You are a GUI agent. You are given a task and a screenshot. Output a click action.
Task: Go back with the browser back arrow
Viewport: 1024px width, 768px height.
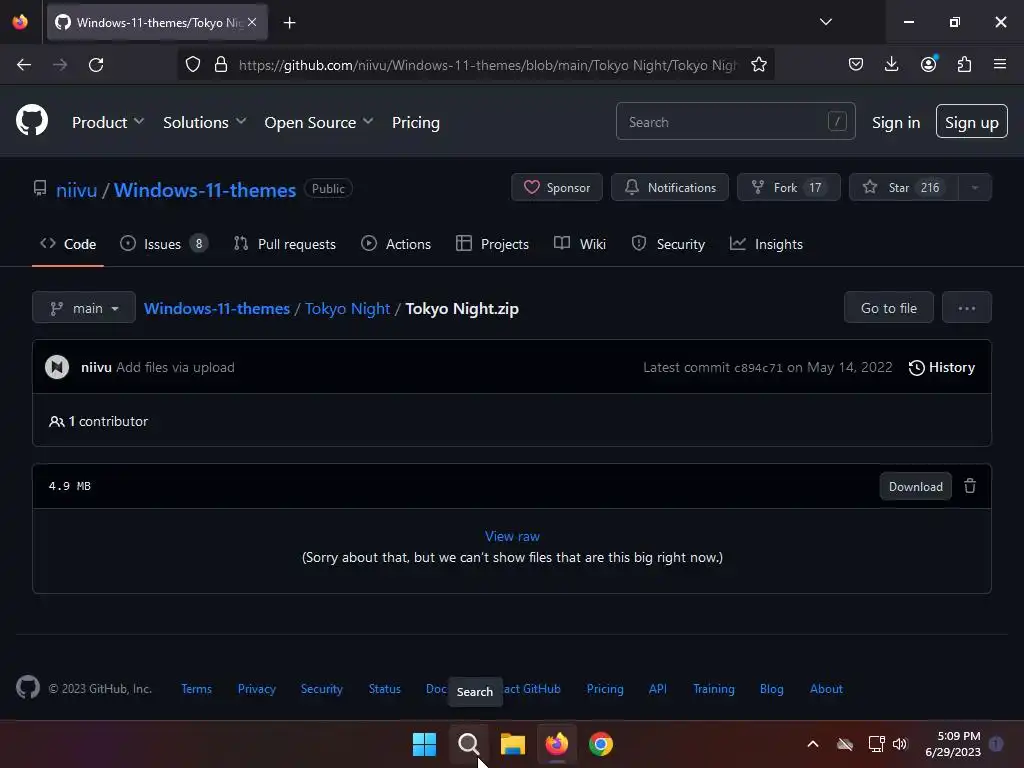pyautogui.click(x=24, y=65)
